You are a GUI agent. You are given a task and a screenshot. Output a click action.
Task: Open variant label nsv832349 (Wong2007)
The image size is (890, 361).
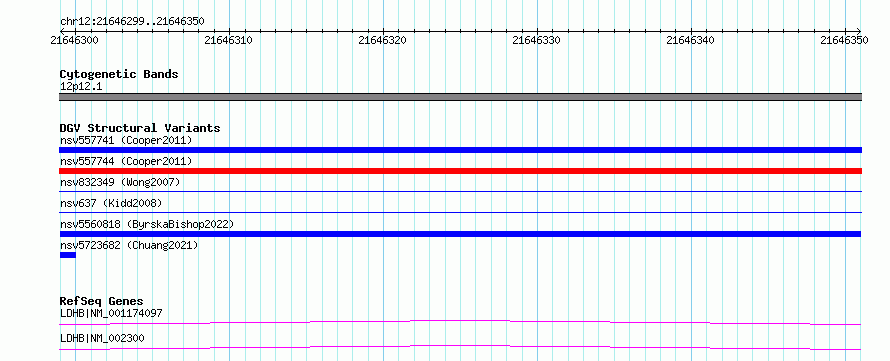pos(120,182)
